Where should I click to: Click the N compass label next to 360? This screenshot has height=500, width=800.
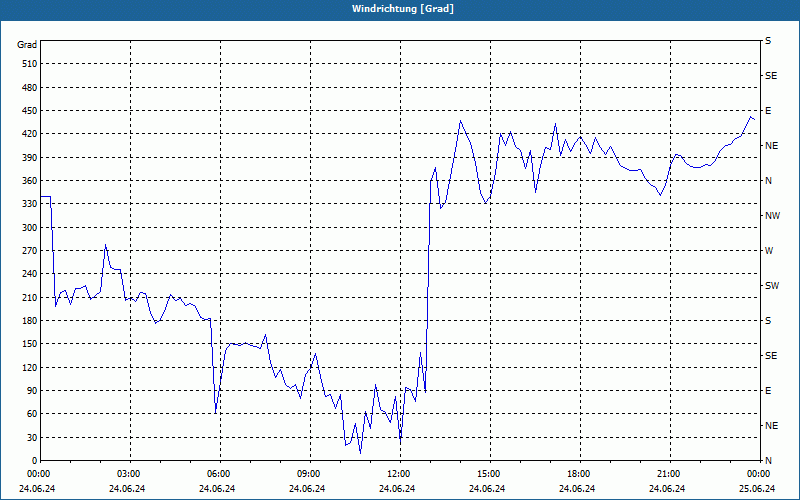pyautogui.click(x=768, y=181)
